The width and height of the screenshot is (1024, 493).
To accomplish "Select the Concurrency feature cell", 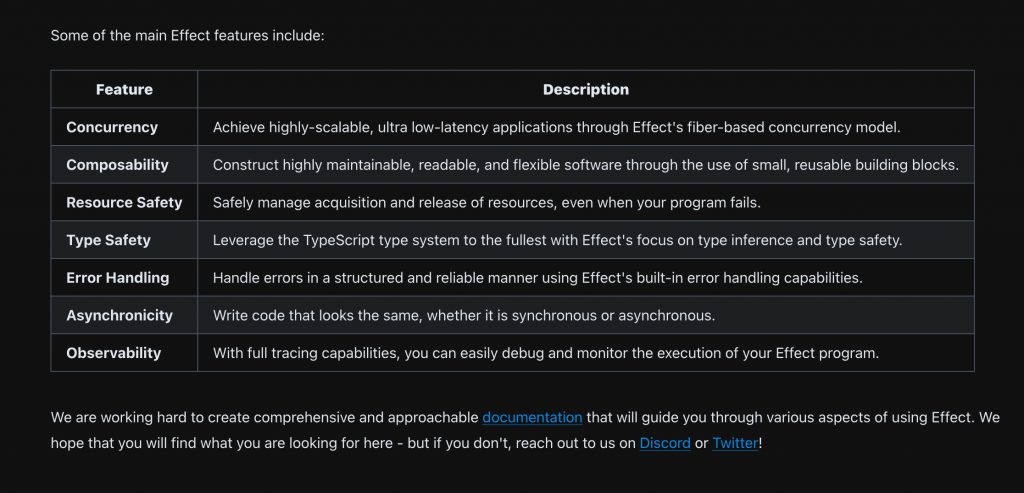I will 112,127.
